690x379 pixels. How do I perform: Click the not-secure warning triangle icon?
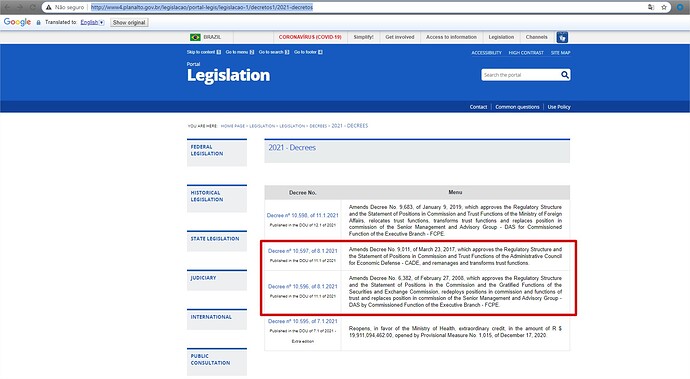point(48,7)
